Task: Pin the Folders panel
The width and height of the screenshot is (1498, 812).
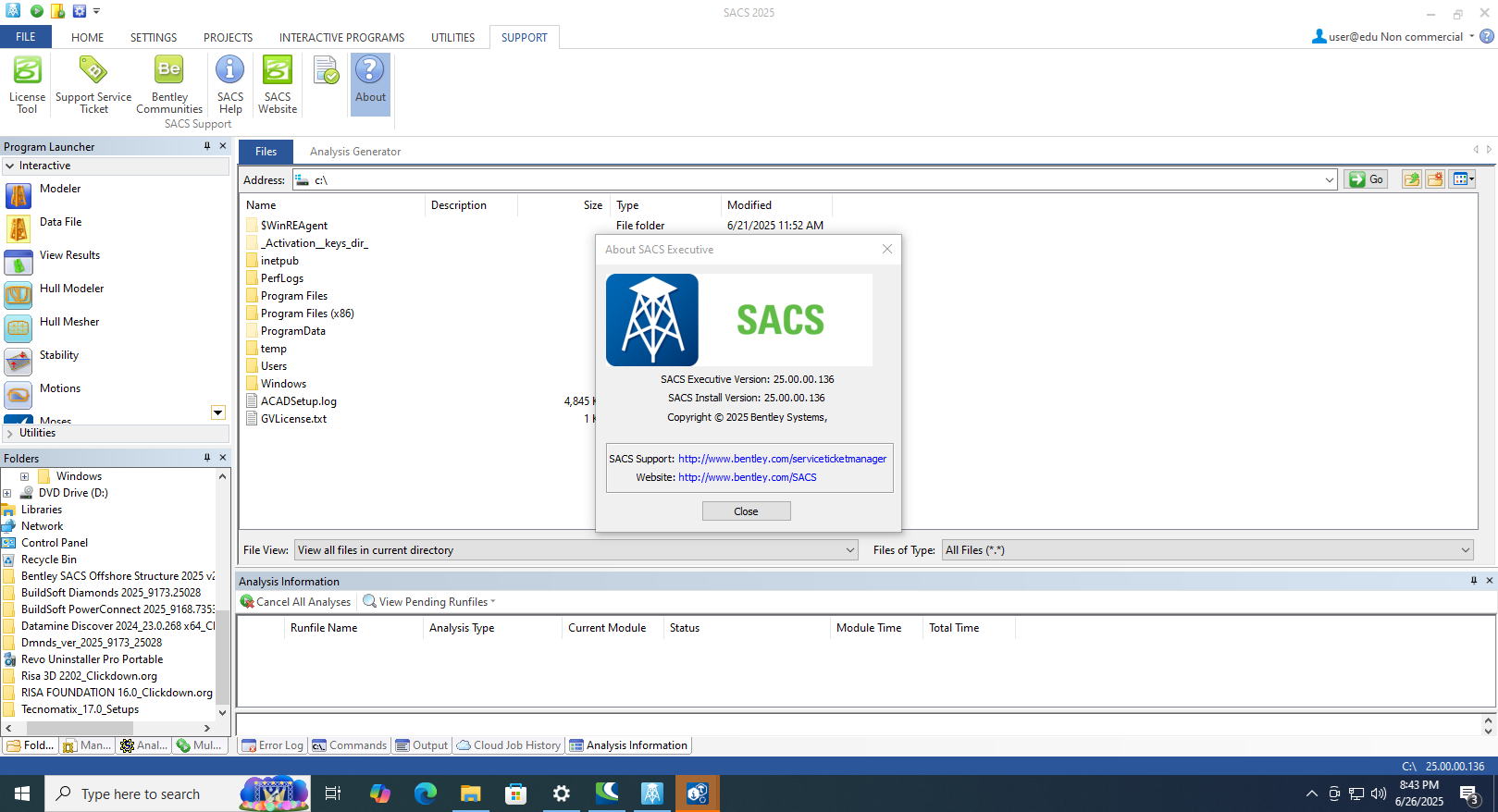Action: tap(207, 458)
